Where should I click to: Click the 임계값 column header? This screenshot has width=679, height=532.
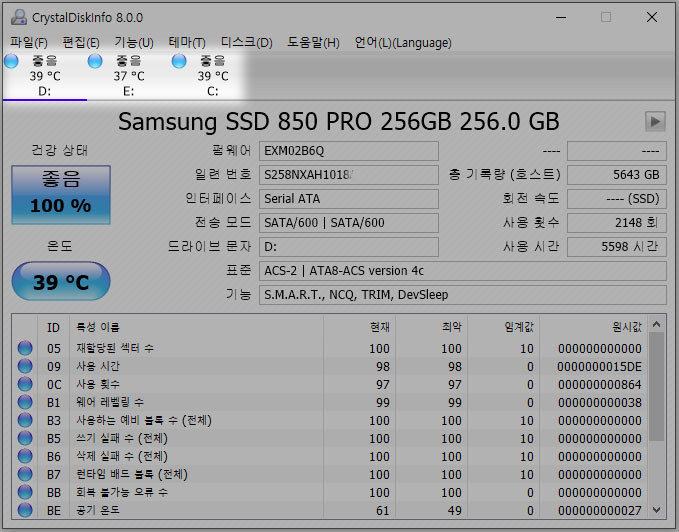click(504, 327)
